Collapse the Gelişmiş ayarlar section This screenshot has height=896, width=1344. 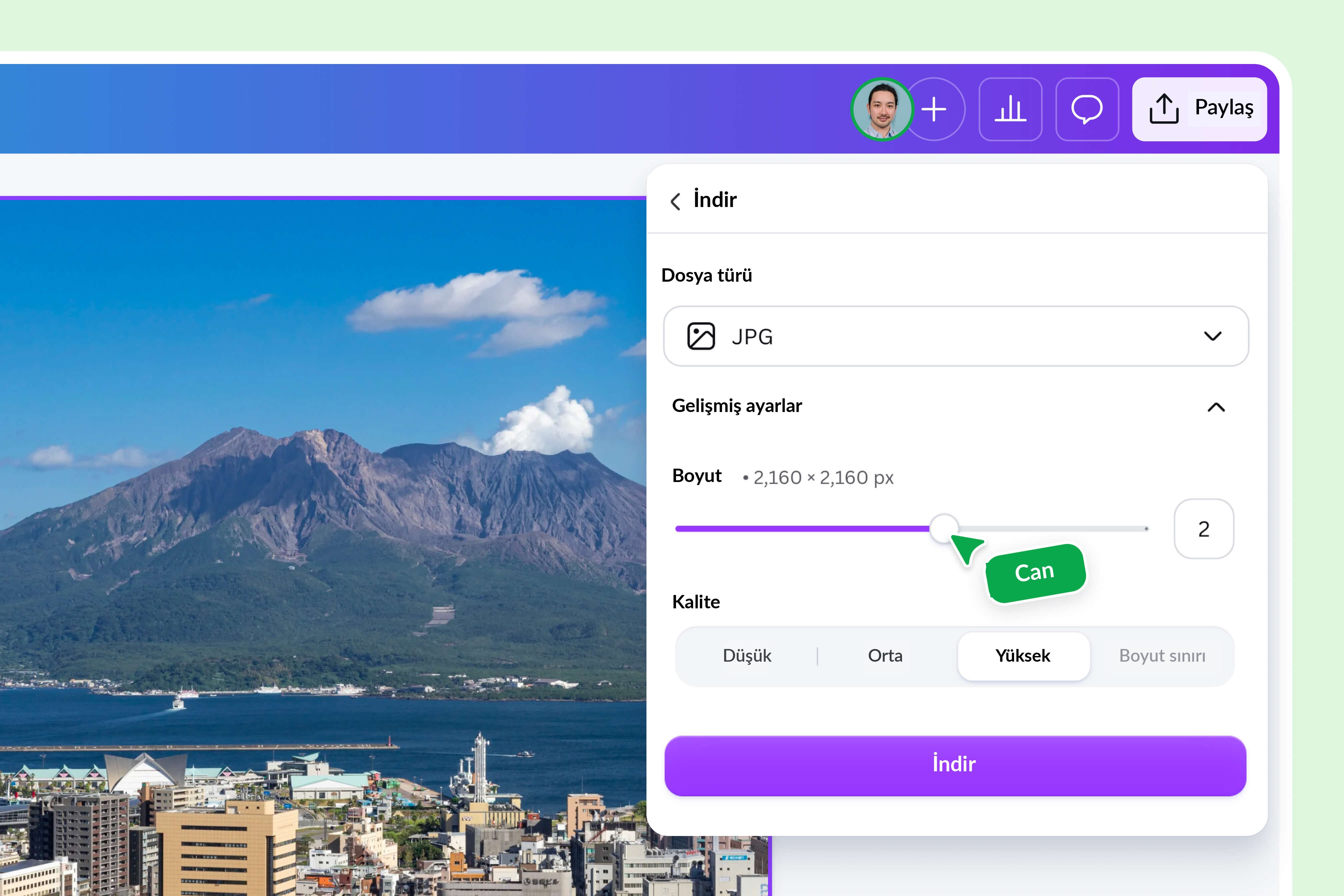1216,407
